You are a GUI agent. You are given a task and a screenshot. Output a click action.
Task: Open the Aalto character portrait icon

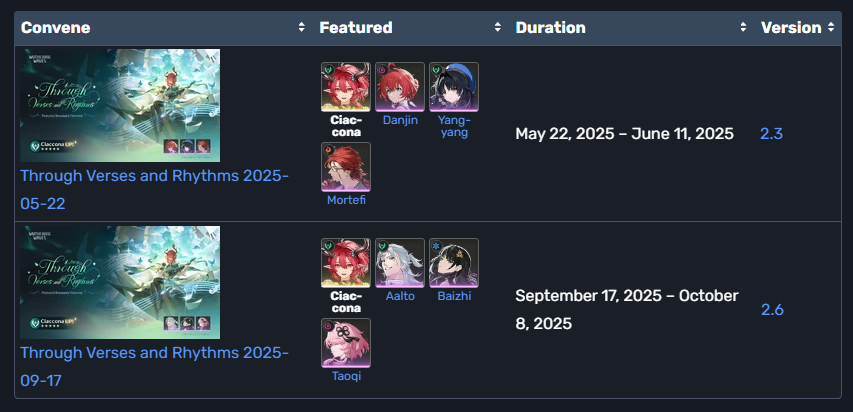tap(400, 263)
